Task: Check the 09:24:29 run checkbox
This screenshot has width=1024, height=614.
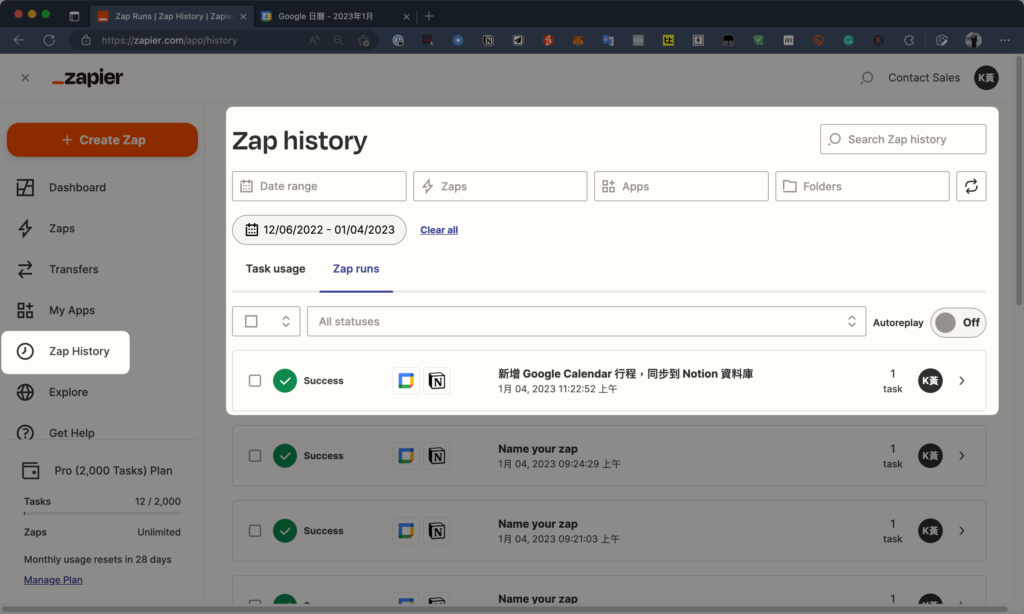Action: click(255, 456)
